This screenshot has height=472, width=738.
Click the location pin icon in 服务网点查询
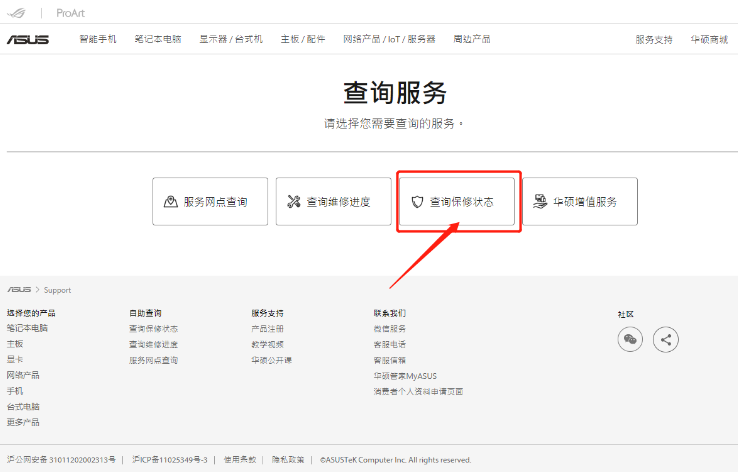171,202
